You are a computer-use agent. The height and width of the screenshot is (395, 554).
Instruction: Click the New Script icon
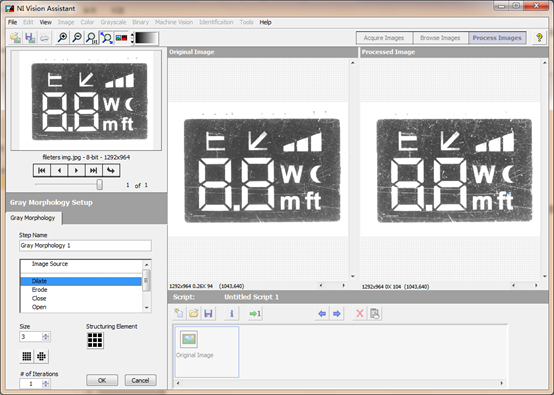(x=179, y=313)
